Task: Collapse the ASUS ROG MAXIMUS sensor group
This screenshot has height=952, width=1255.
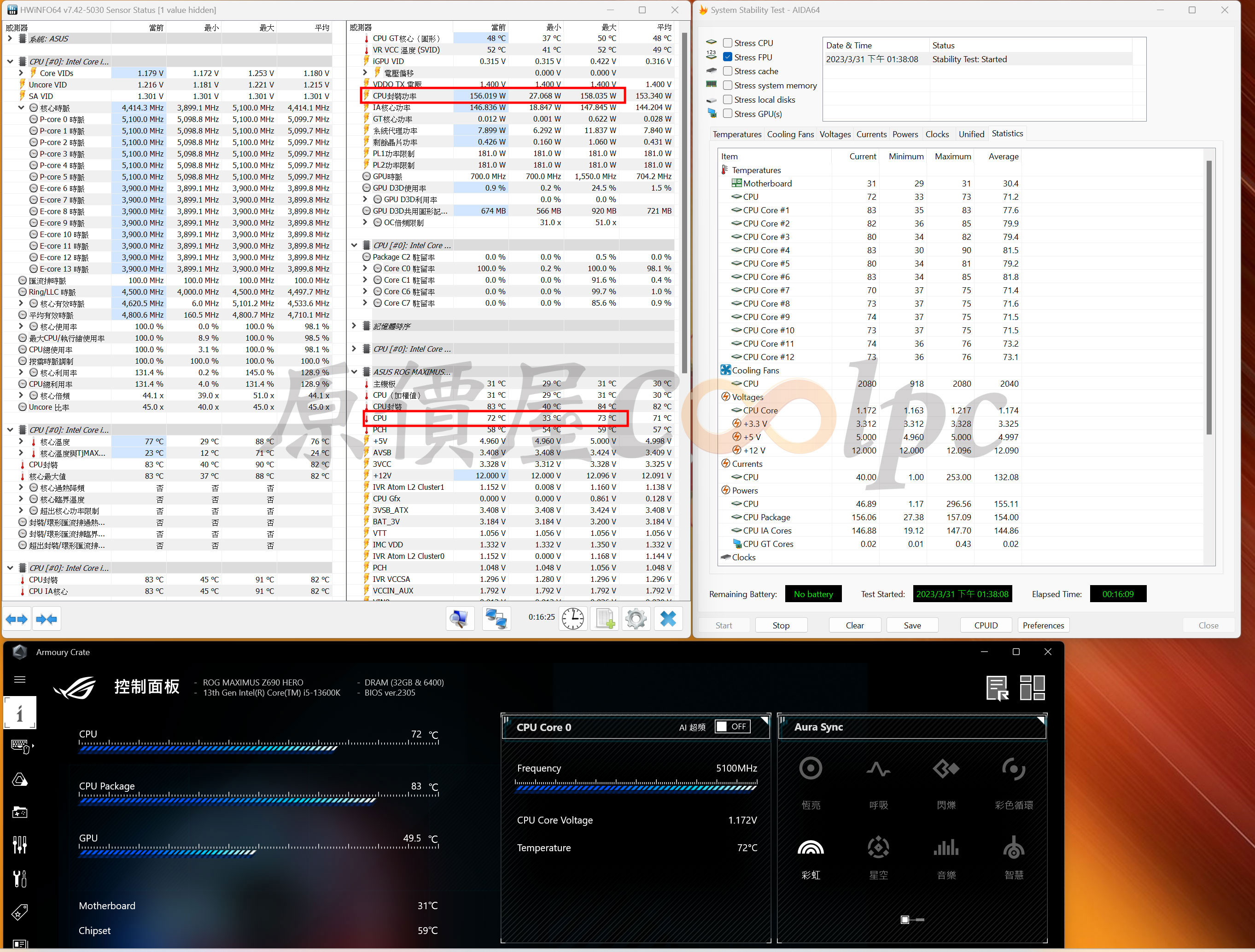Action: [354, 372]
